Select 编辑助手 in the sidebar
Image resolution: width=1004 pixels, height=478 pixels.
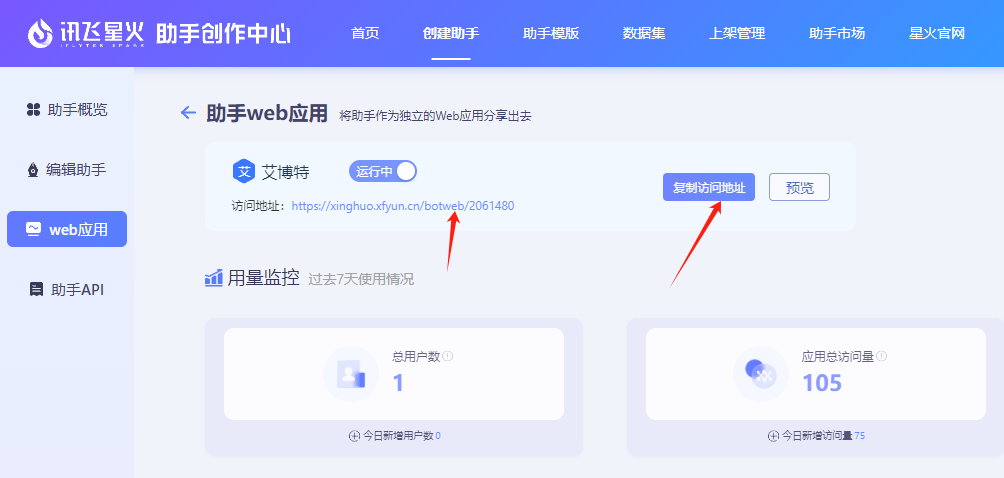click(x=67, y=169)
